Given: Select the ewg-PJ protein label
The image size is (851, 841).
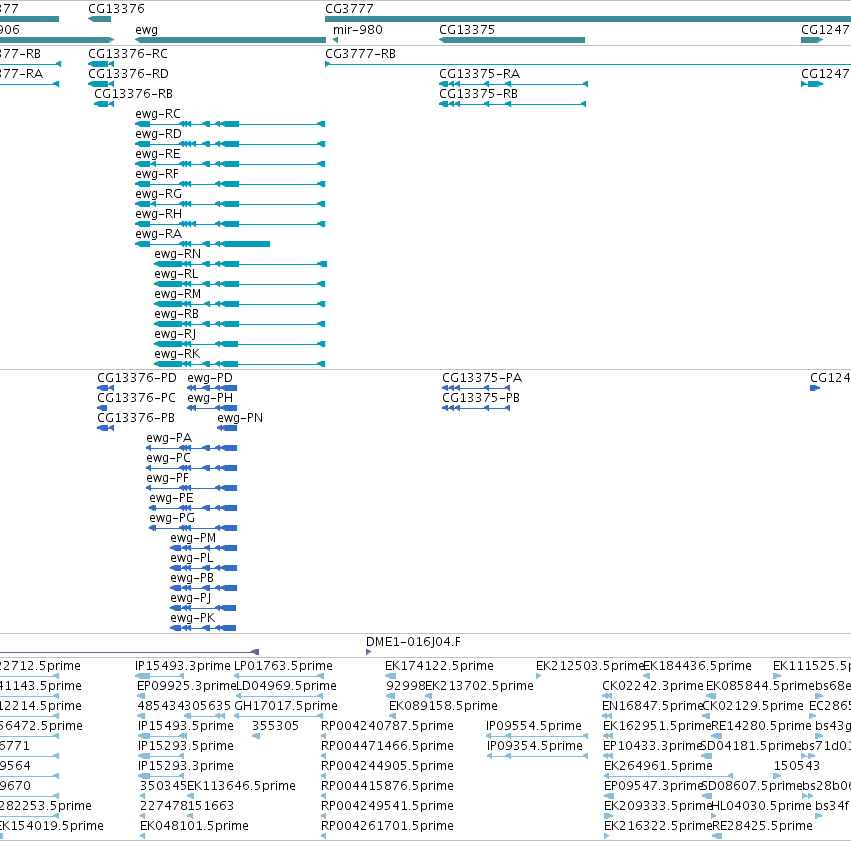Looking at the screenshot, I should point(190,599).
